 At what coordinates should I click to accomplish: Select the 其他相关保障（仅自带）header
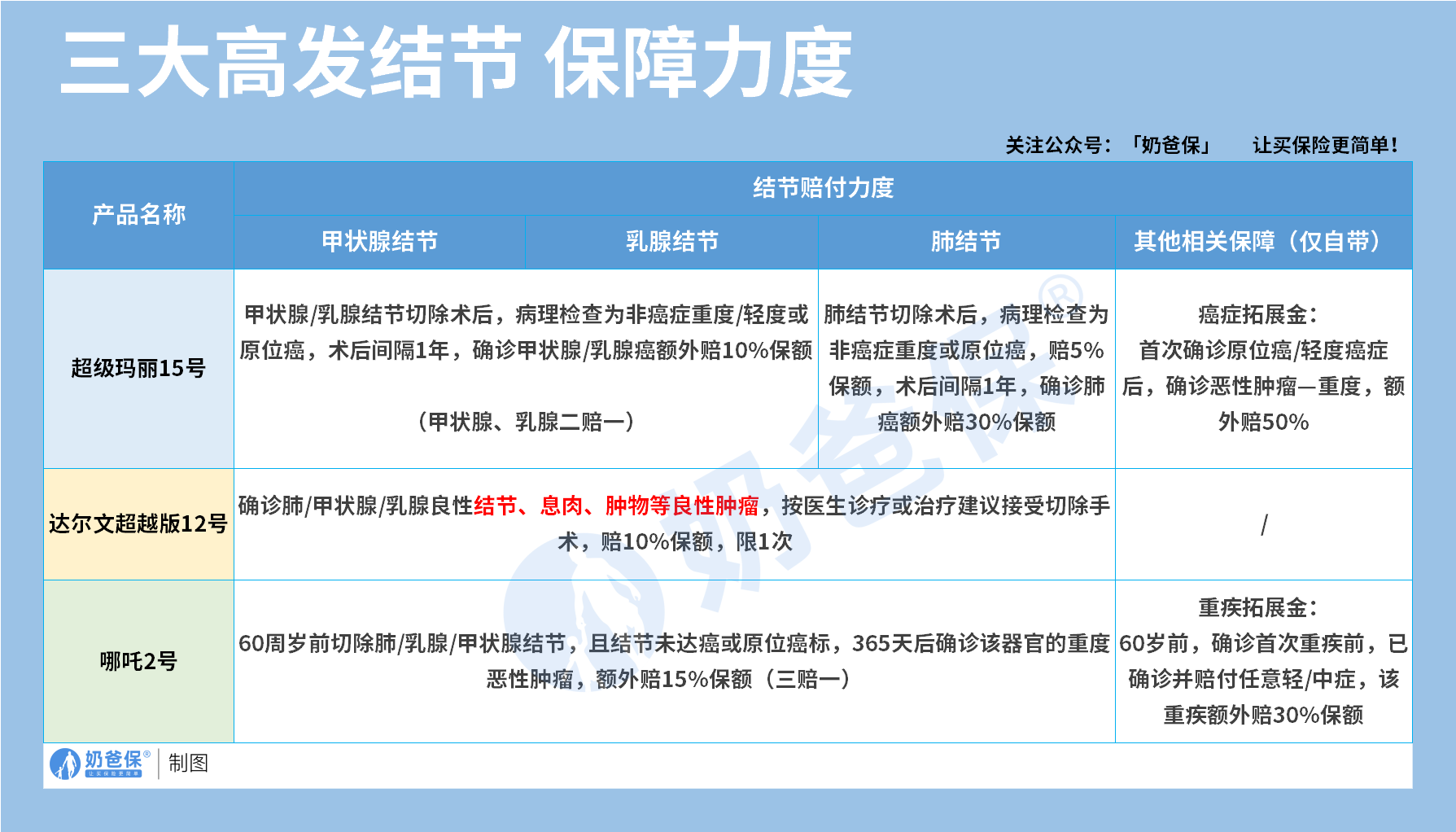click(1263, 242)
